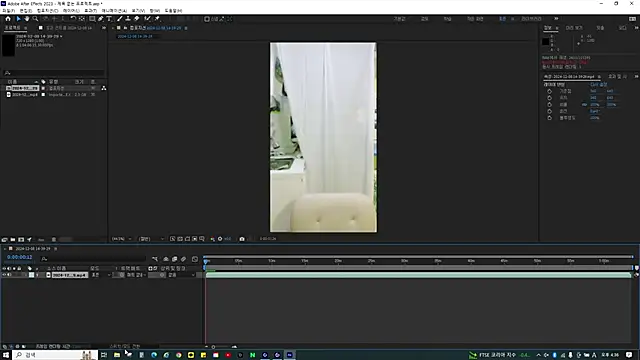This screenshot has height=360, width=640.
Task: Click the reset exposure icon in viewer
Action: coord(220,239)
